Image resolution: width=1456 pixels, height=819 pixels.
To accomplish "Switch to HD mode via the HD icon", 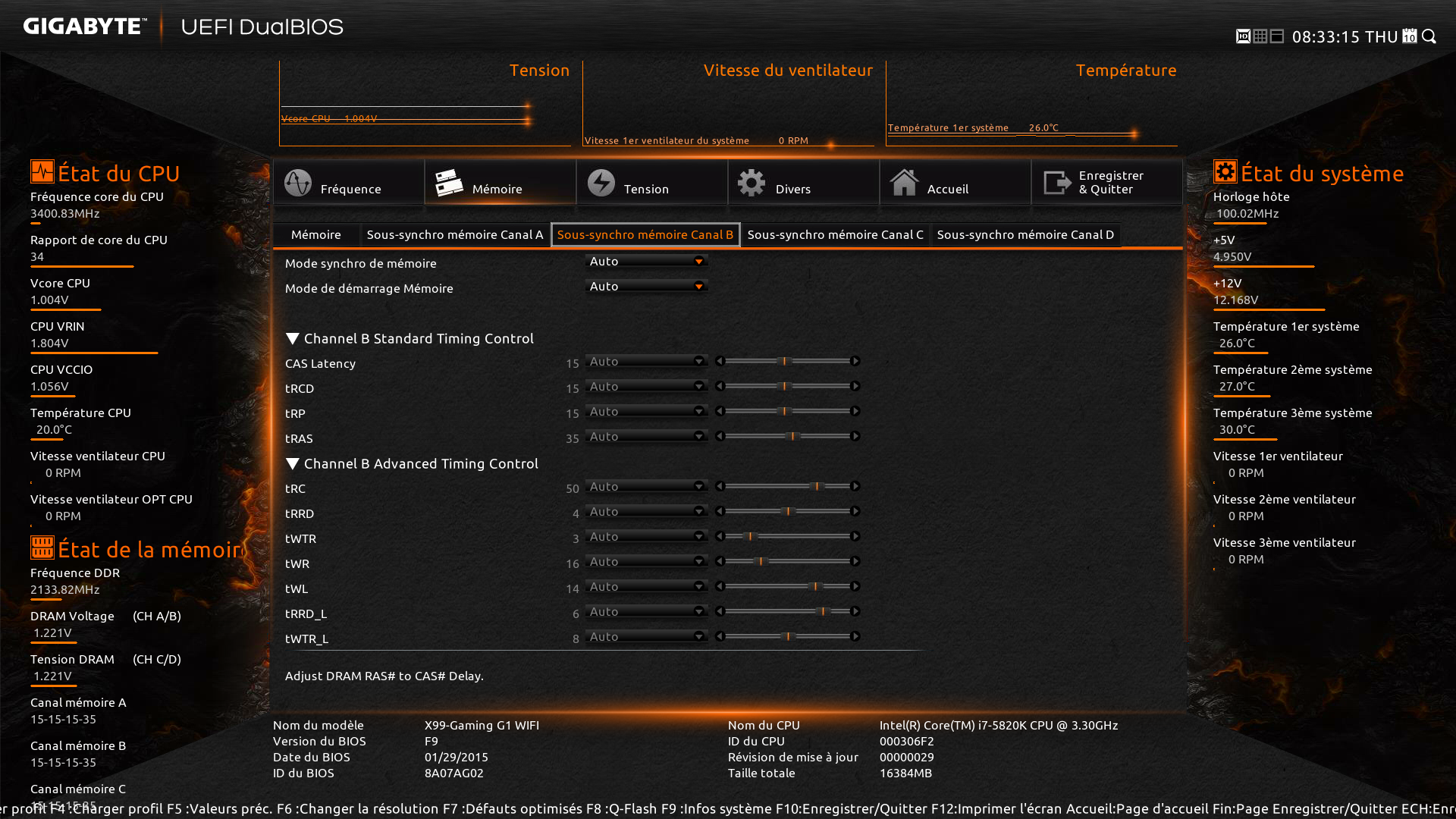I will pos(1243,36).
